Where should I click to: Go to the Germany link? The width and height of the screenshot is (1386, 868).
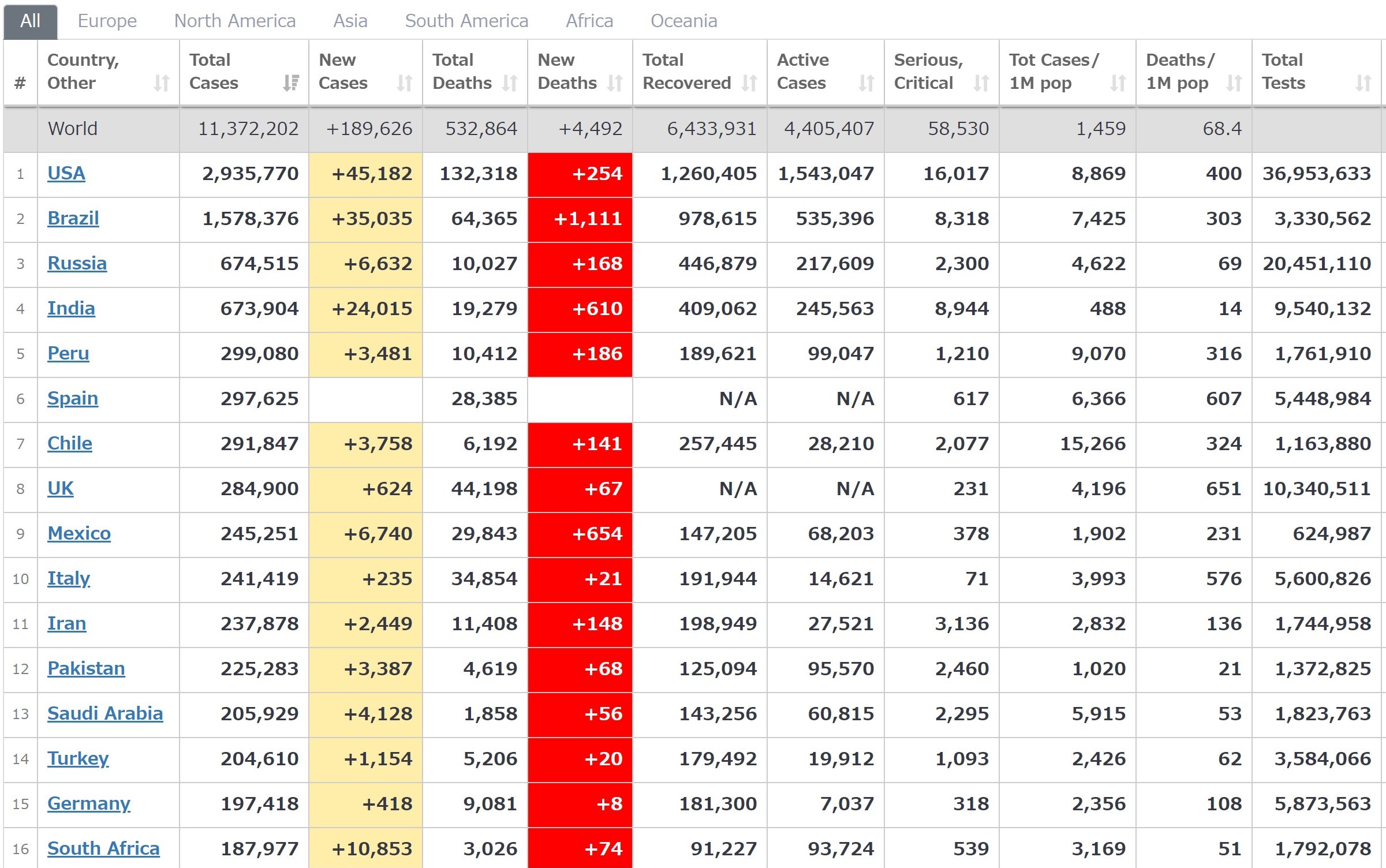point(89,803)
